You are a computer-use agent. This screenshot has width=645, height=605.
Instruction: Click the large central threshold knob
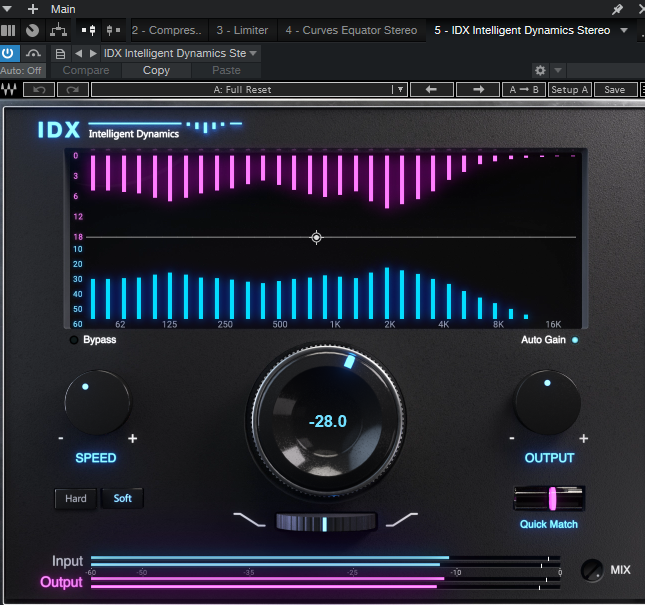click(327, 420)
